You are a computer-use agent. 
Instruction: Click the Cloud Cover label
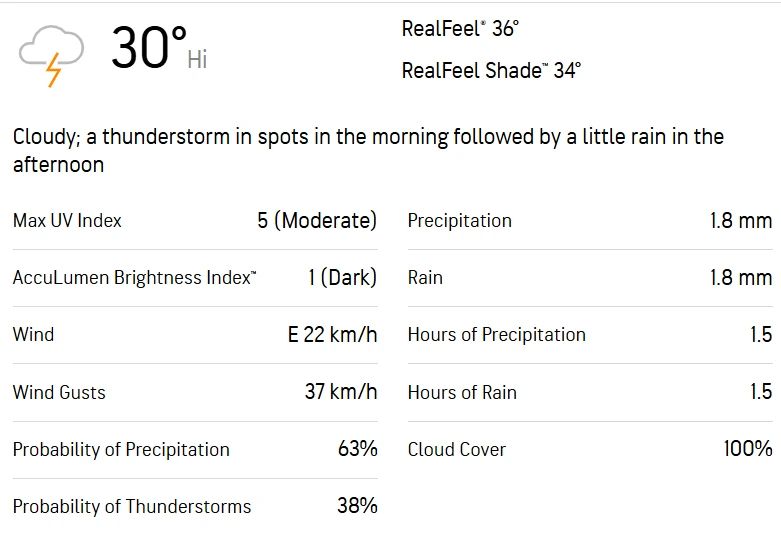click(456, 449)
